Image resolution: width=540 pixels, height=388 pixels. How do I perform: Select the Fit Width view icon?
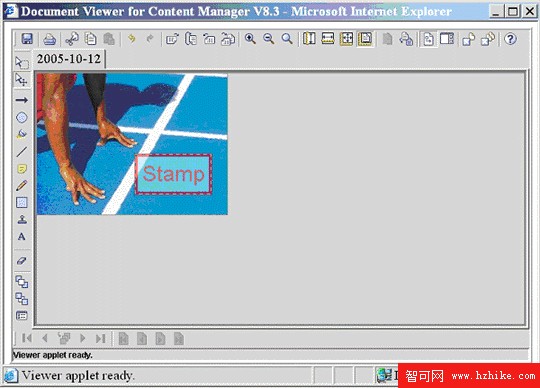click(x=328, y=39)
